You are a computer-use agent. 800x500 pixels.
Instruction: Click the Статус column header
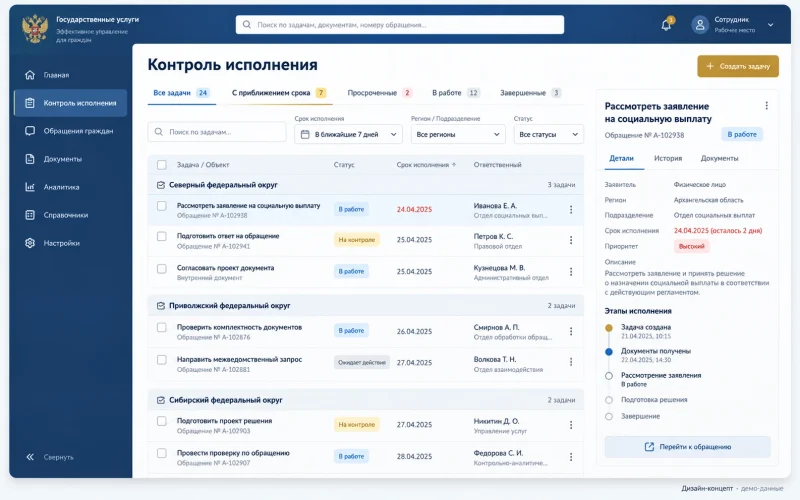344,165
